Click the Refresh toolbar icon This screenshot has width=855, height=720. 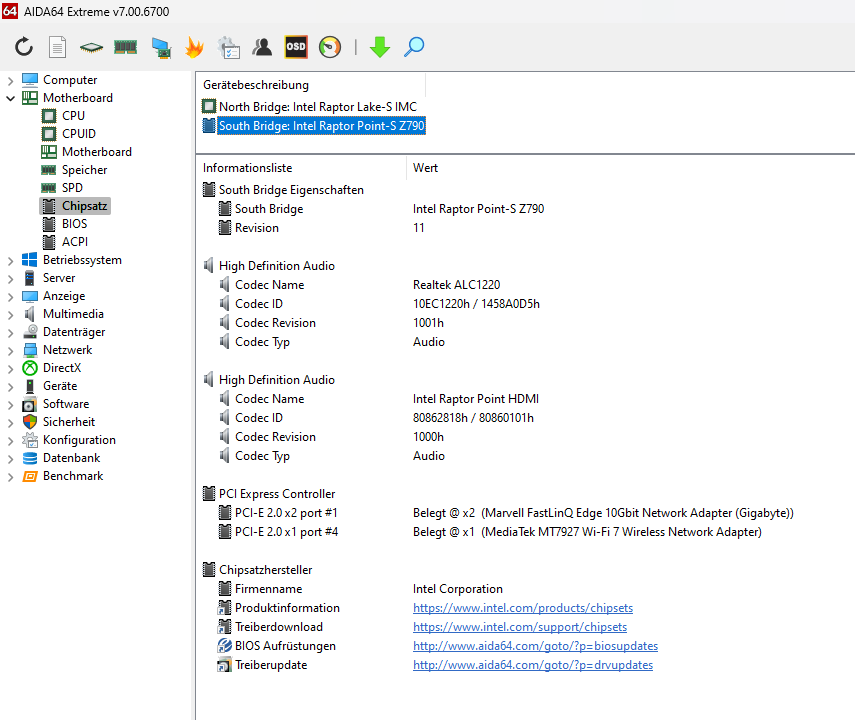pyautogui.click(x=23, y=47)
